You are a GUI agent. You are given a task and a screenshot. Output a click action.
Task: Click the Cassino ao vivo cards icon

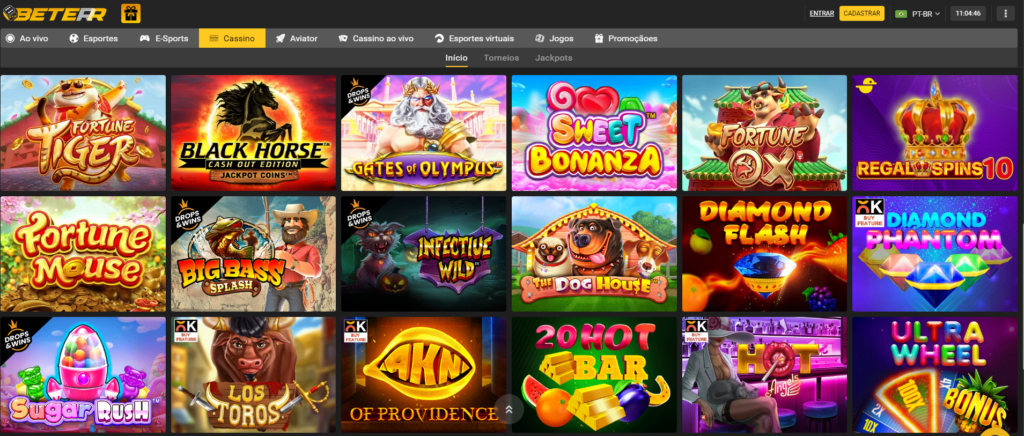[343, 39]
